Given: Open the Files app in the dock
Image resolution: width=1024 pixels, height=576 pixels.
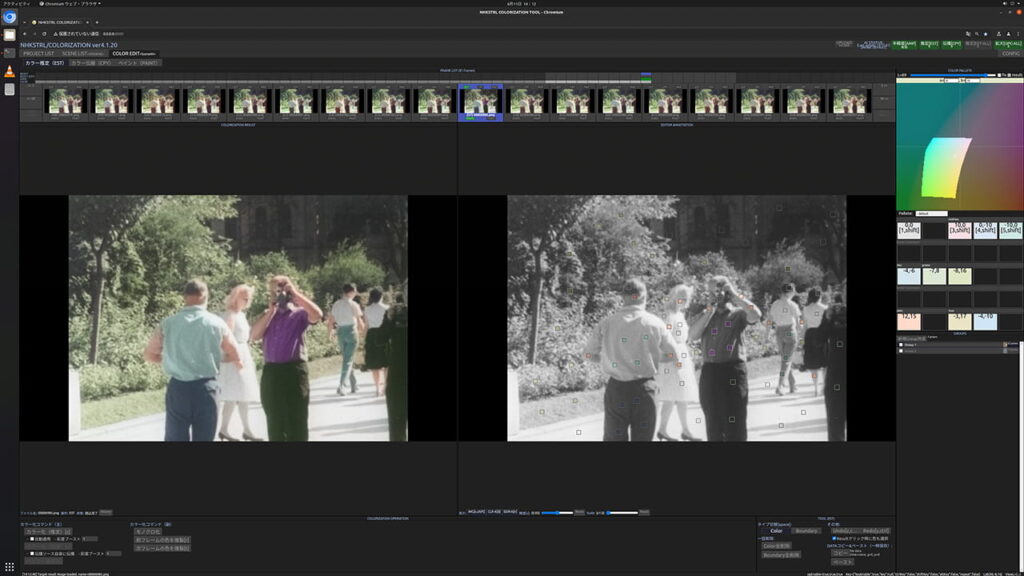Looking at the screenshot, I should pyautogui.click(x=9, y=35).
